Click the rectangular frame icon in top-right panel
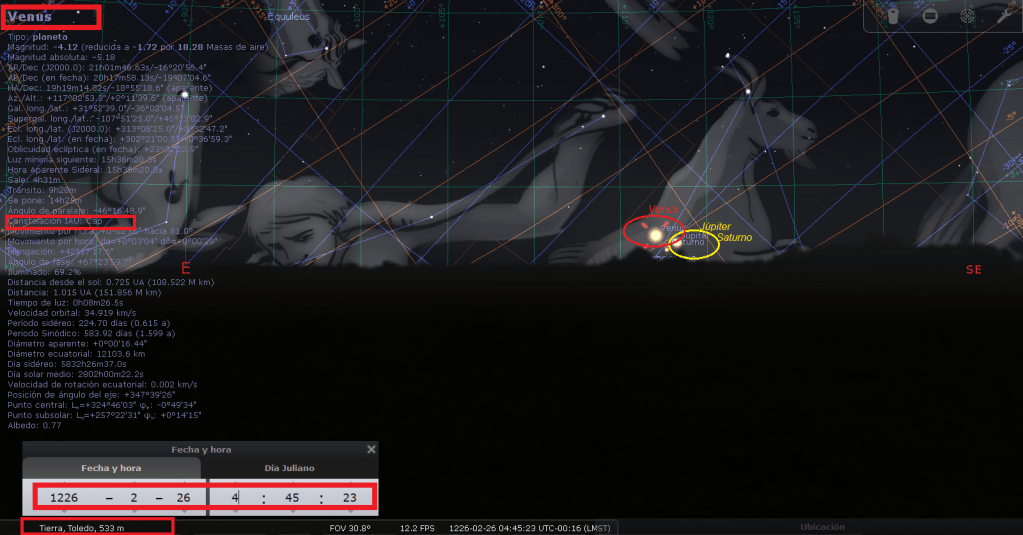 click(x=930, y=16)
